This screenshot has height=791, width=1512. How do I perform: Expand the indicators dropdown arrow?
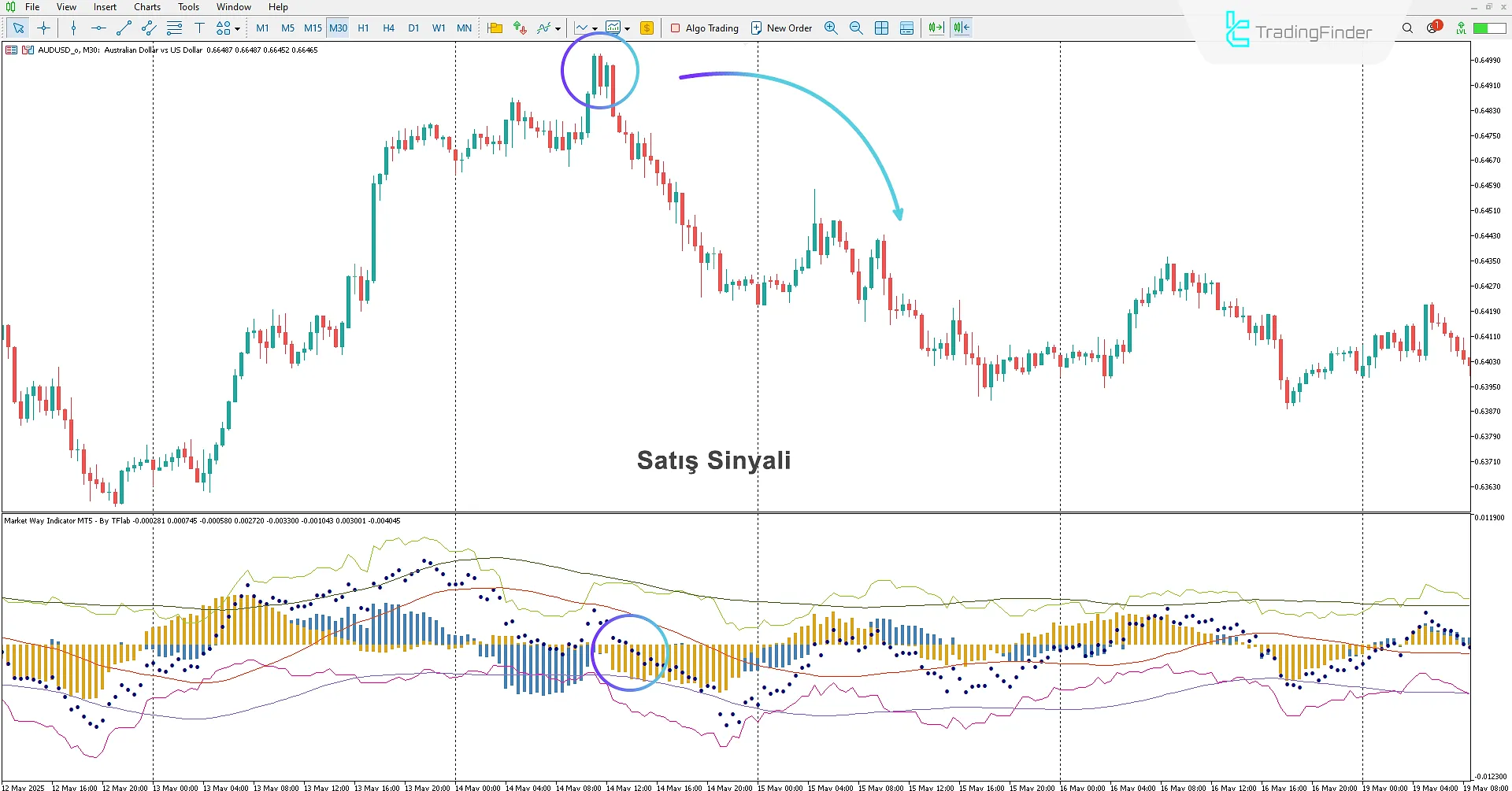559,28
